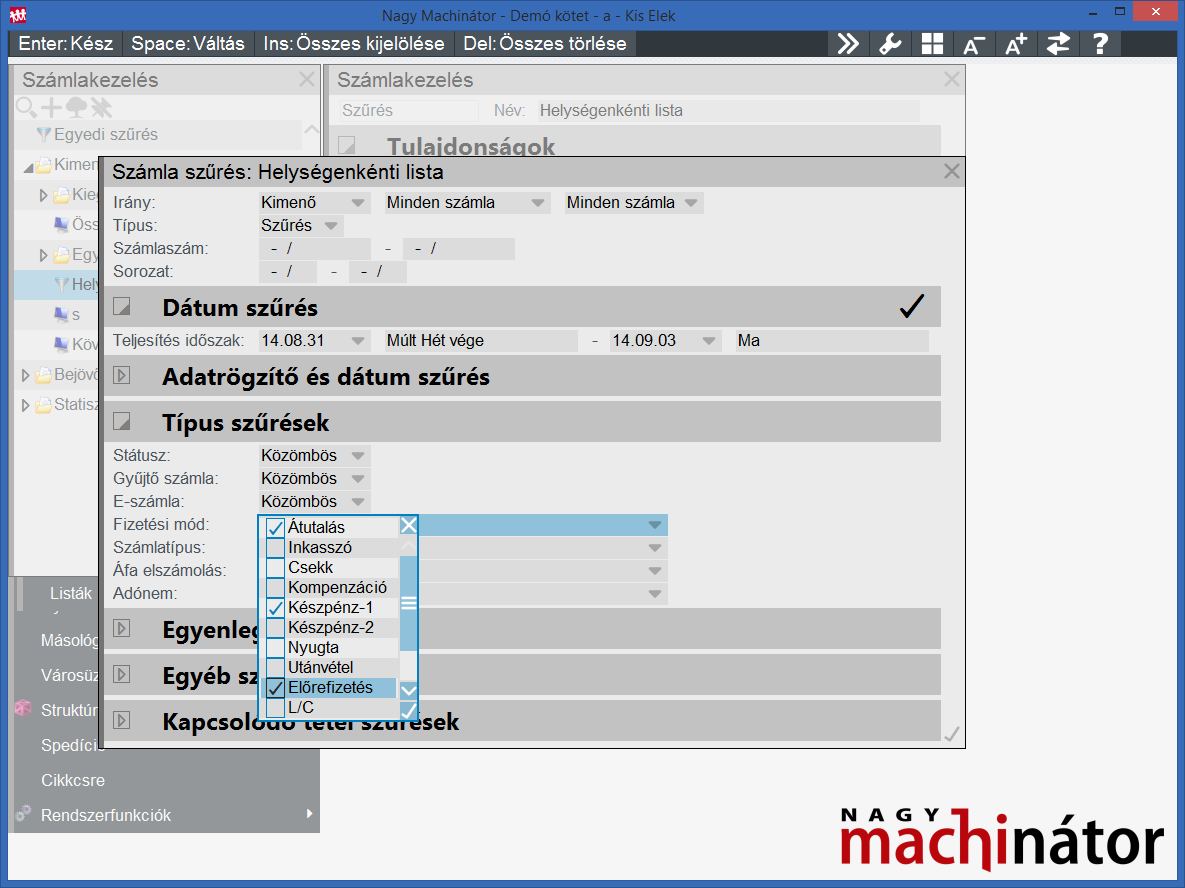Viewport: 1185px width, 888px height.
Task: Click the tree icon in left panel toolbar
Action: click(x=76, y=107)
